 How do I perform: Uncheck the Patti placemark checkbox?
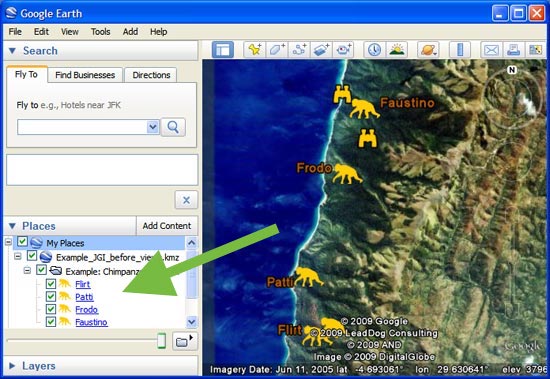[51, 297]
